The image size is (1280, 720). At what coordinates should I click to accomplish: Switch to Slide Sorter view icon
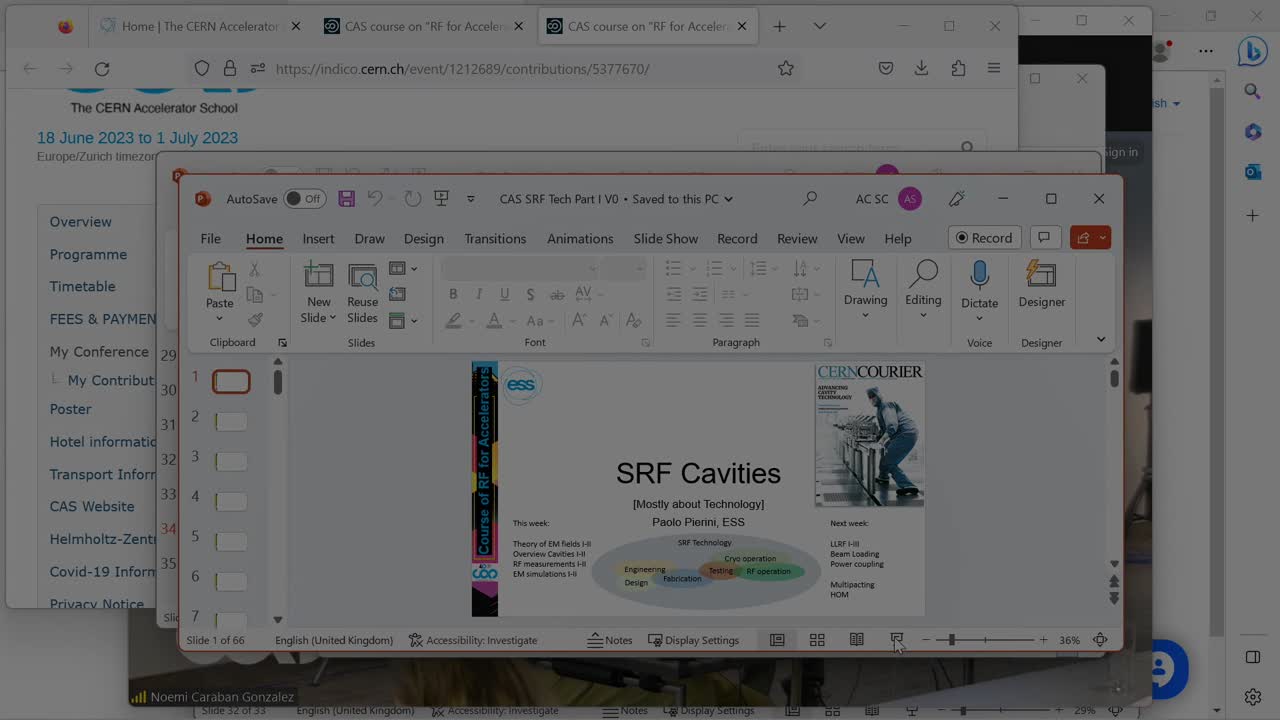click(x=817, y=640)
